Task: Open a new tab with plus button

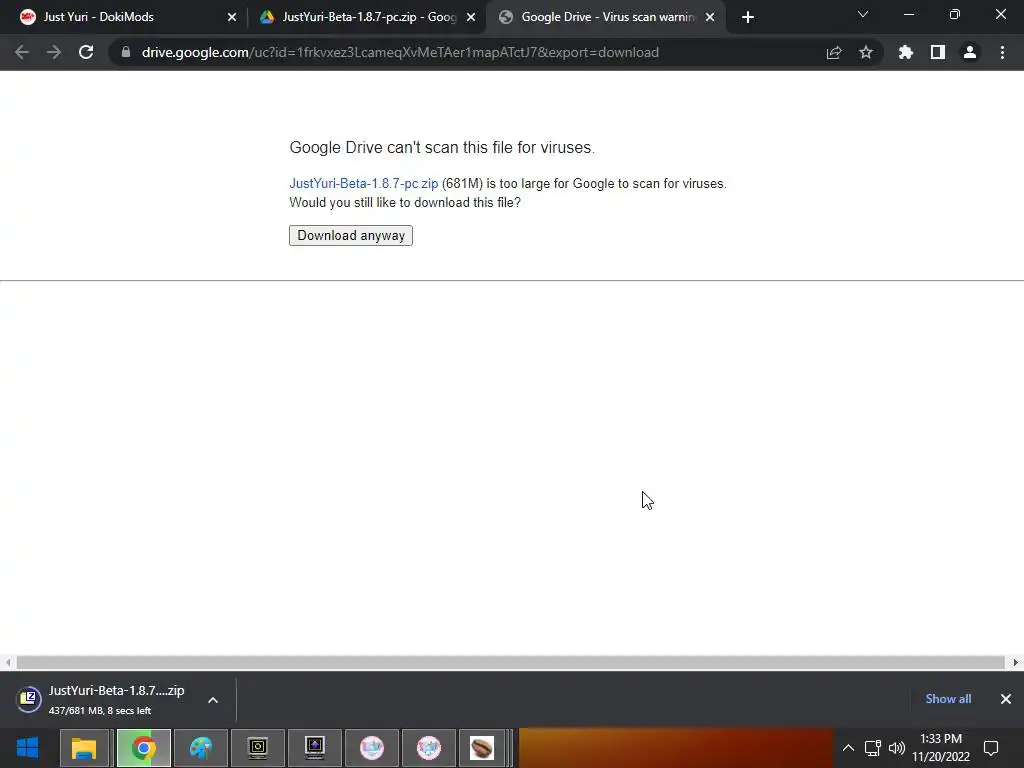Action: coord(748,17)
